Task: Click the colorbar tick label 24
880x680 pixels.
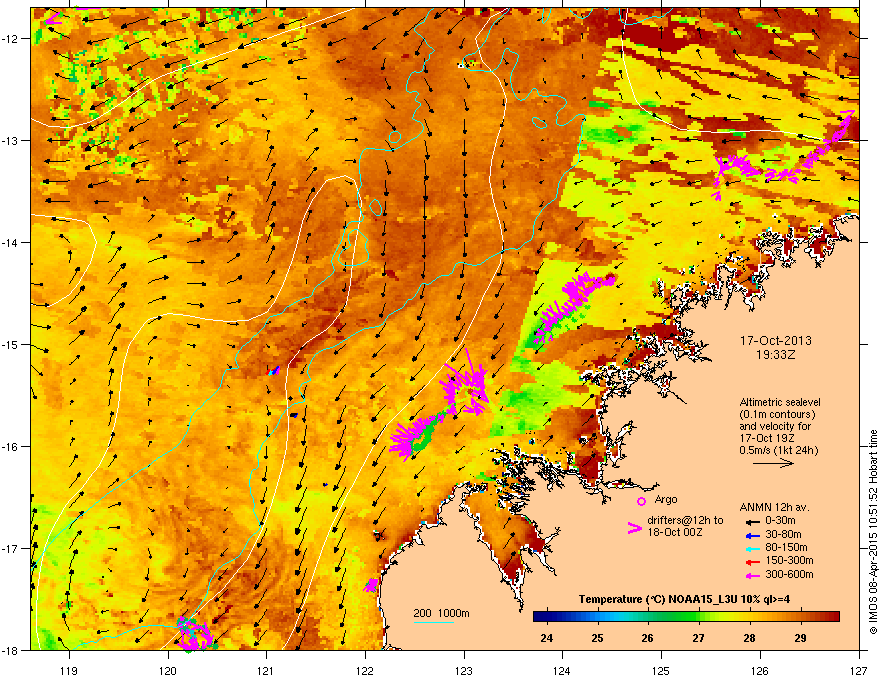Action: (546, 638)
